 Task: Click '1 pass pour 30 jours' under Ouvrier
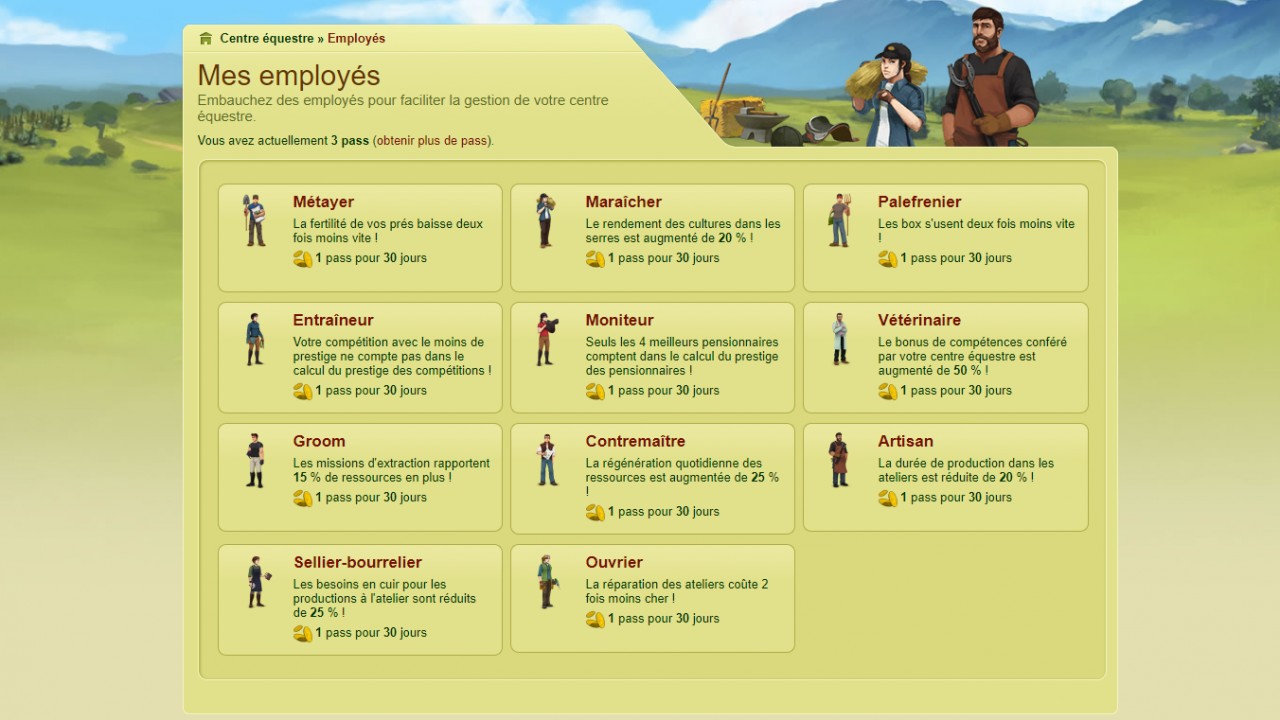(x=664, y=619)
